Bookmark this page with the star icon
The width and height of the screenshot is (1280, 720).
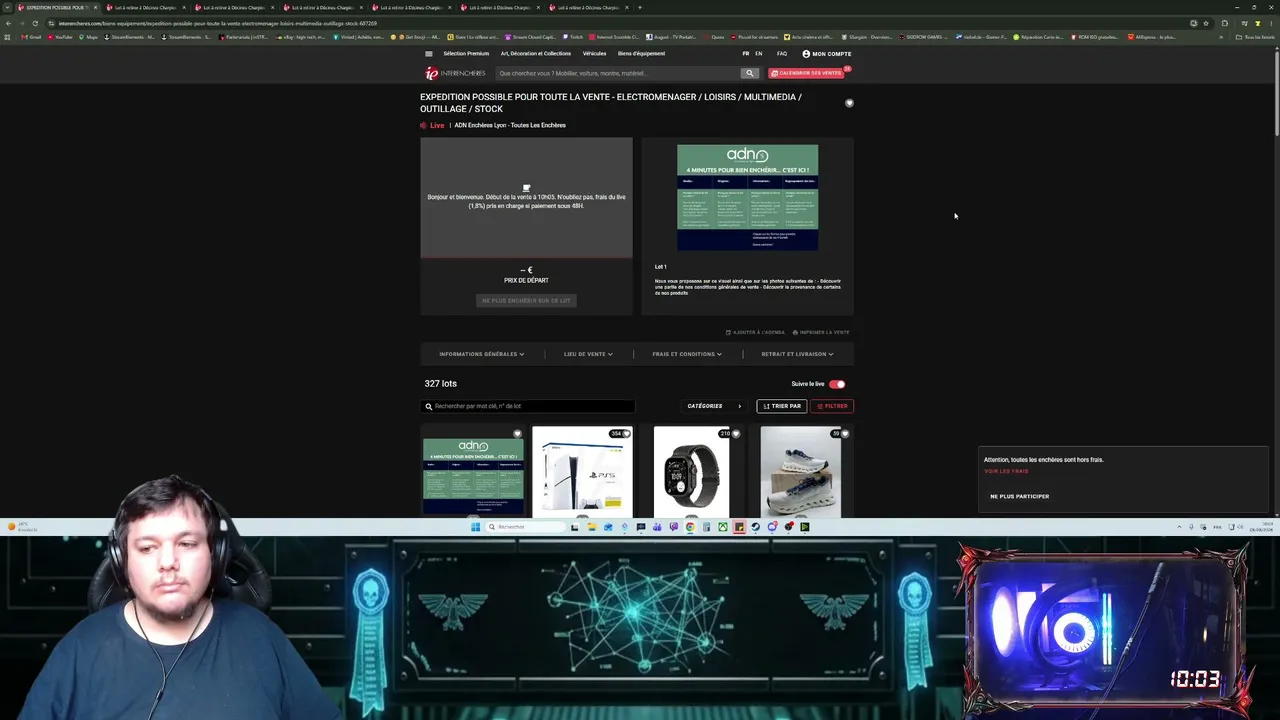tap(1205, 23)
